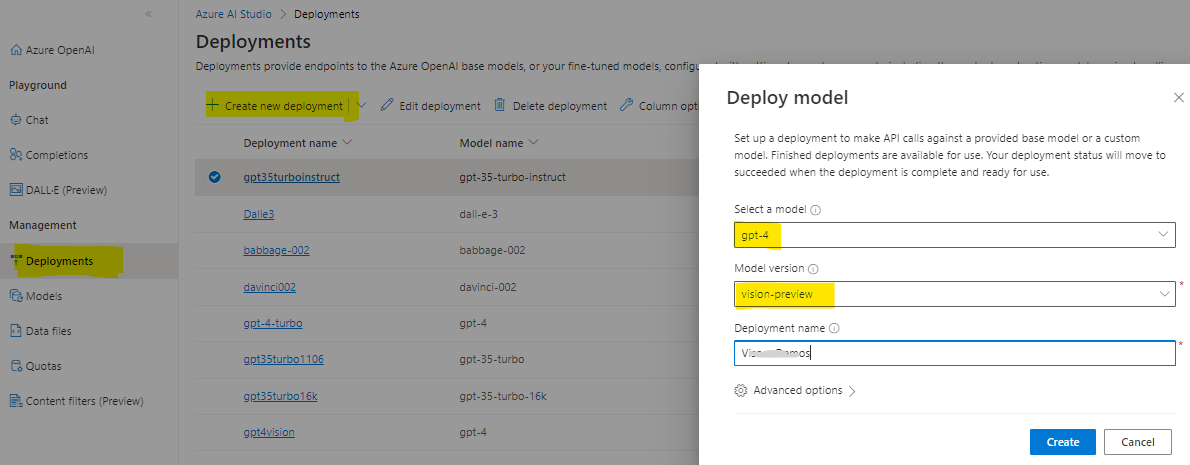
Task: Collapse the sidebar with the double chevron
Action: (149, 14)
